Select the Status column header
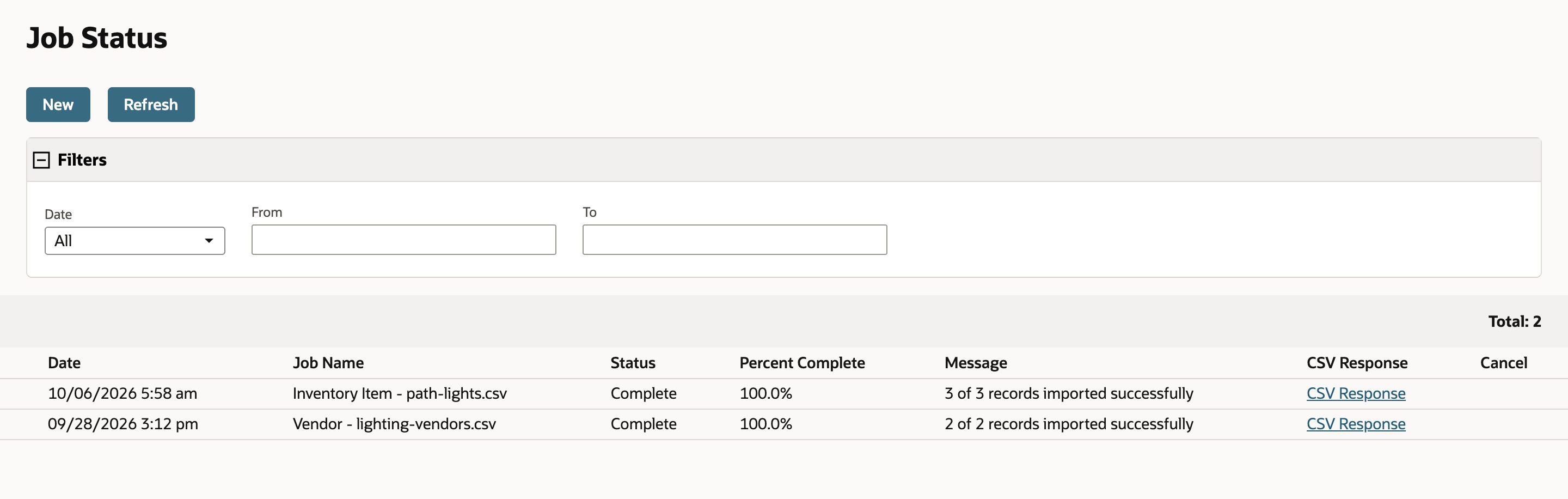The image size is (1568, 499). pyautogui.click(x=633, y=363)
